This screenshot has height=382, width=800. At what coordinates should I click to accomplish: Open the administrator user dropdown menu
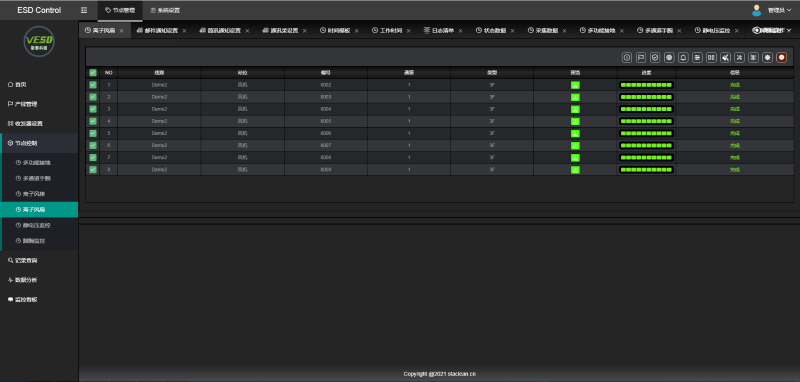(779, 10)
